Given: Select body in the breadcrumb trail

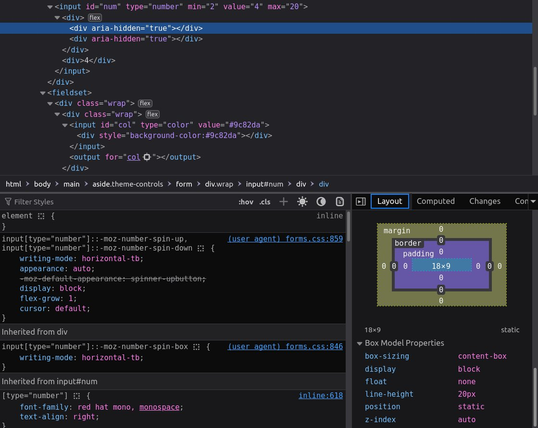Looking at the screenshot, I should [42, 184].
